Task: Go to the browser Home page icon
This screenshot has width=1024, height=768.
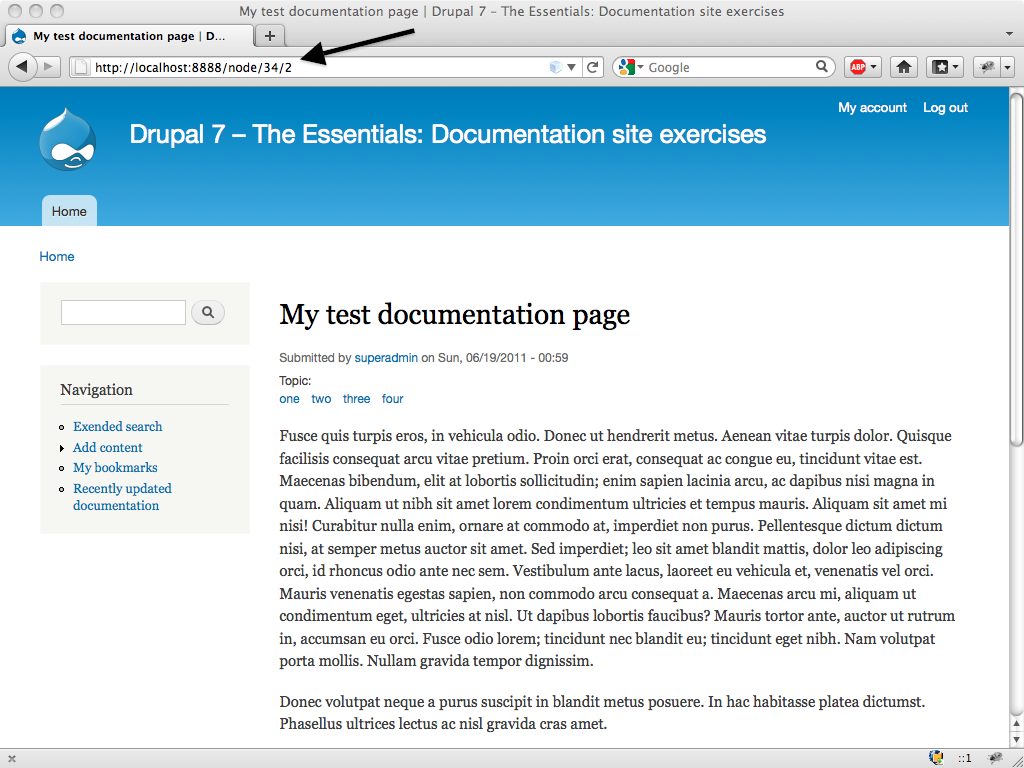Action: coord(904,67)
